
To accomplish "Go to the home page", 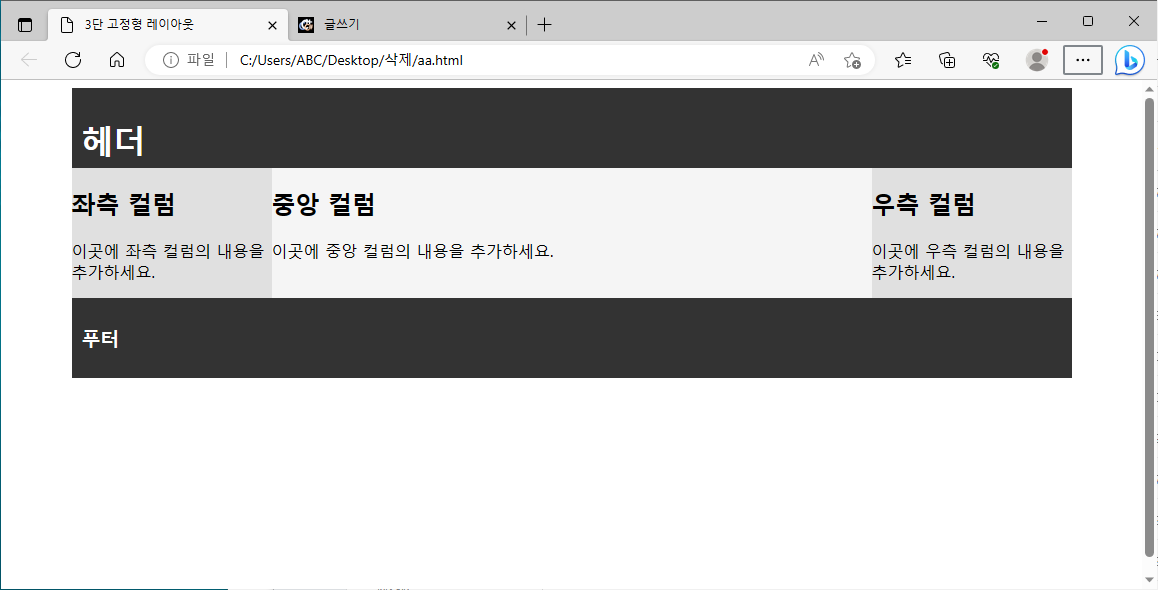I will click(117, 60).
